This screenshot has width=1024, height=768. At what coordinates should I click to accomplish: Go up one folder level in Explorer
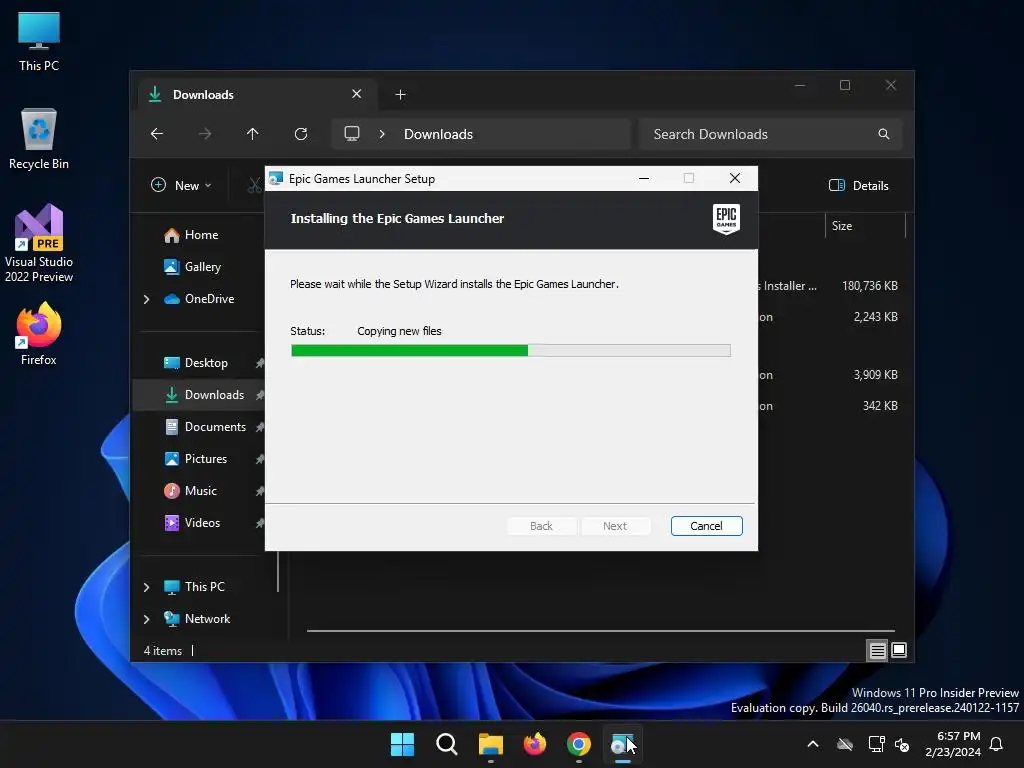[x=253, y=134]
